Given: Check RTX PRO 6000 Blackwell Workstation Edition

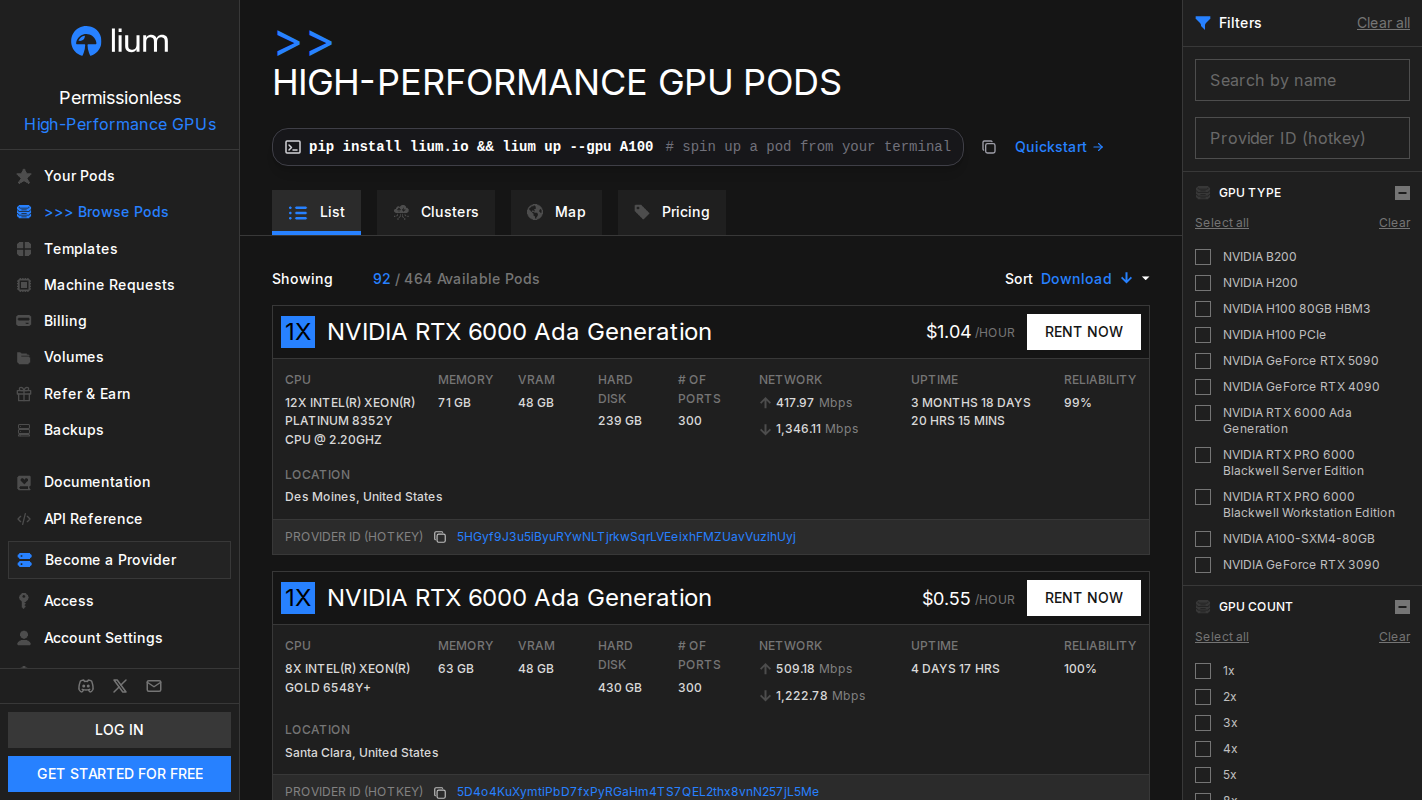Looking at the screenshot, I should tap(1203, 497).
